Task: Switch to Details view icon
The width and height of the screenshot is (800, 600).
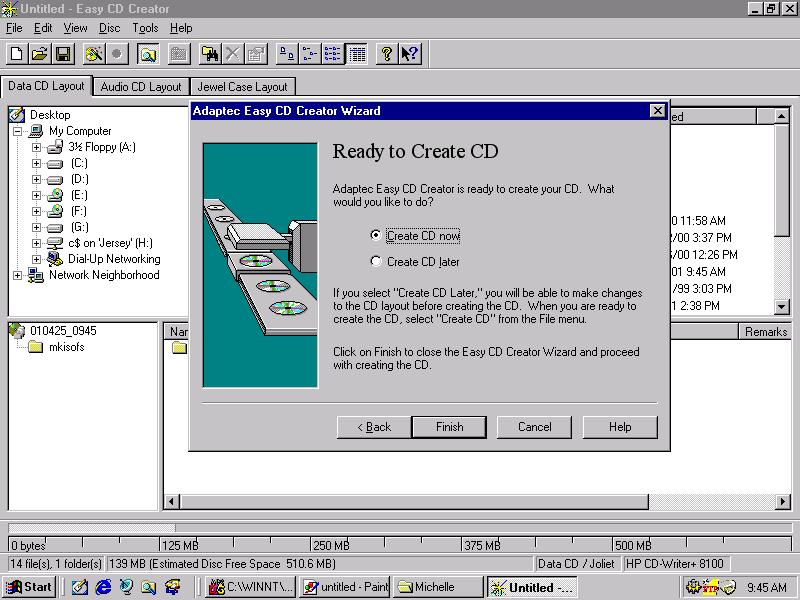Action: coord(357,54)
